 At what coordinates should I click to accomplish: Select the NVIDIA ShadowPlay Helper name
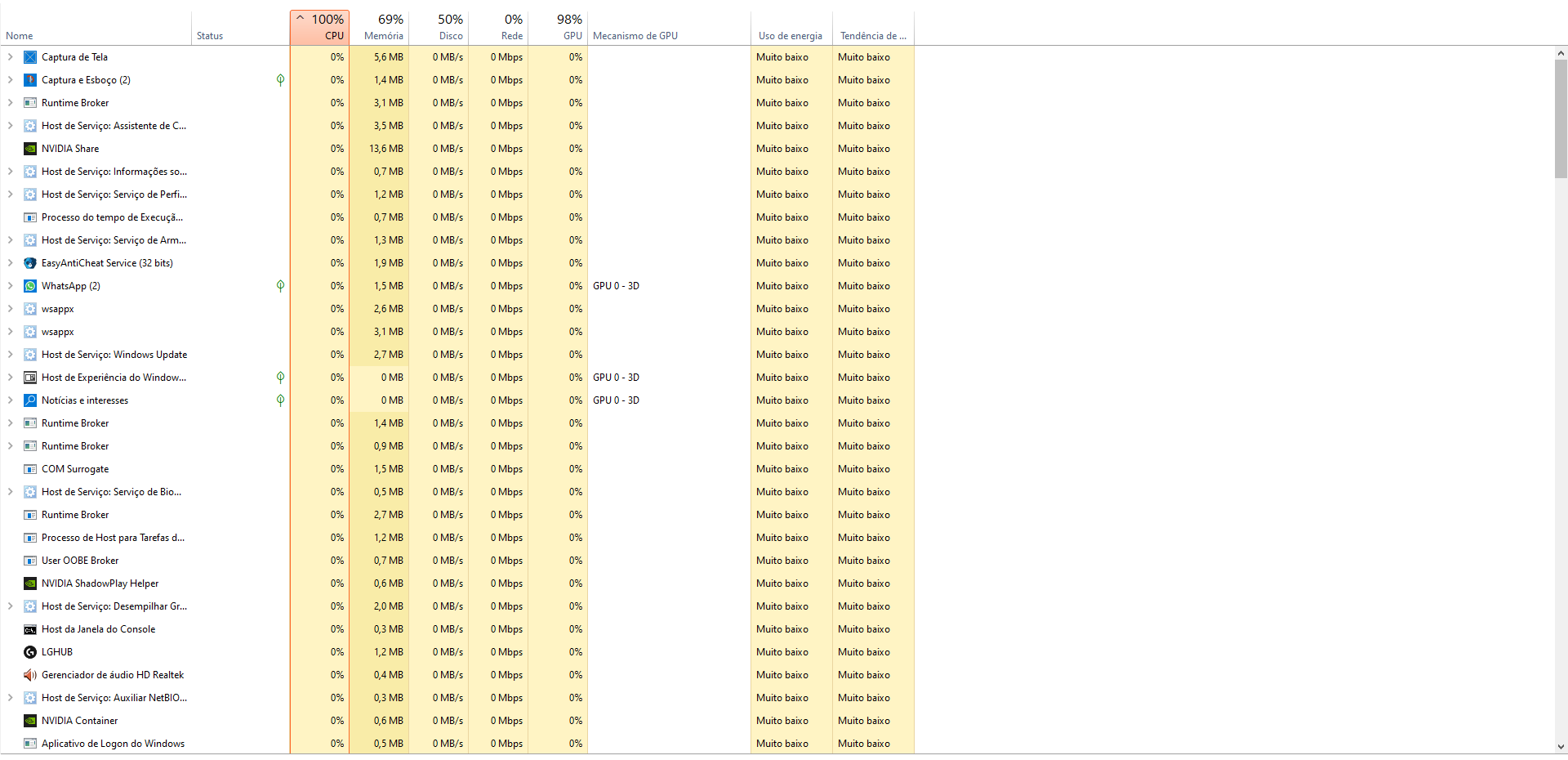pos(100,583)
